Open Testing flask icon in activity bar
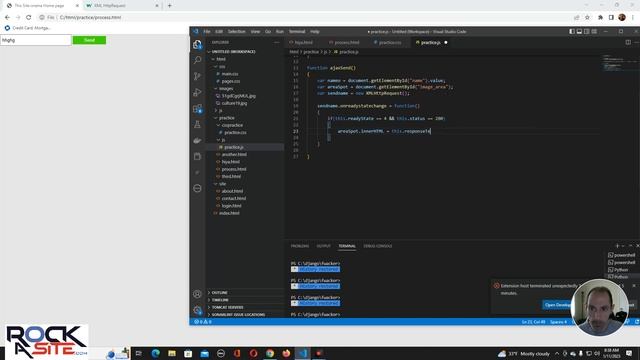The height and width of the screenshot is (360, 640). tap(198, 124)
